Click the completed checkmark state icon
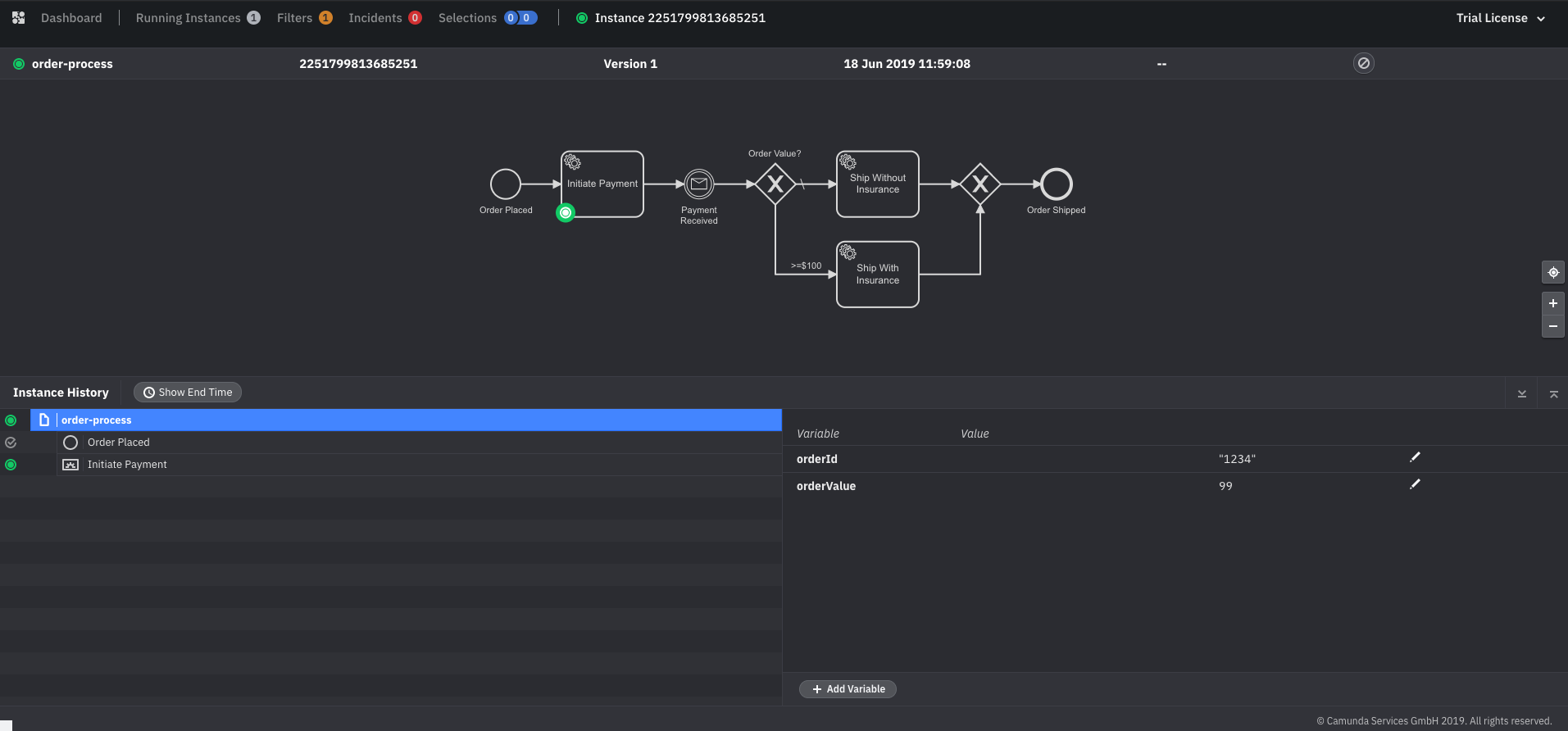Screen dimensions: 1568x731 (x=11, y=443)
